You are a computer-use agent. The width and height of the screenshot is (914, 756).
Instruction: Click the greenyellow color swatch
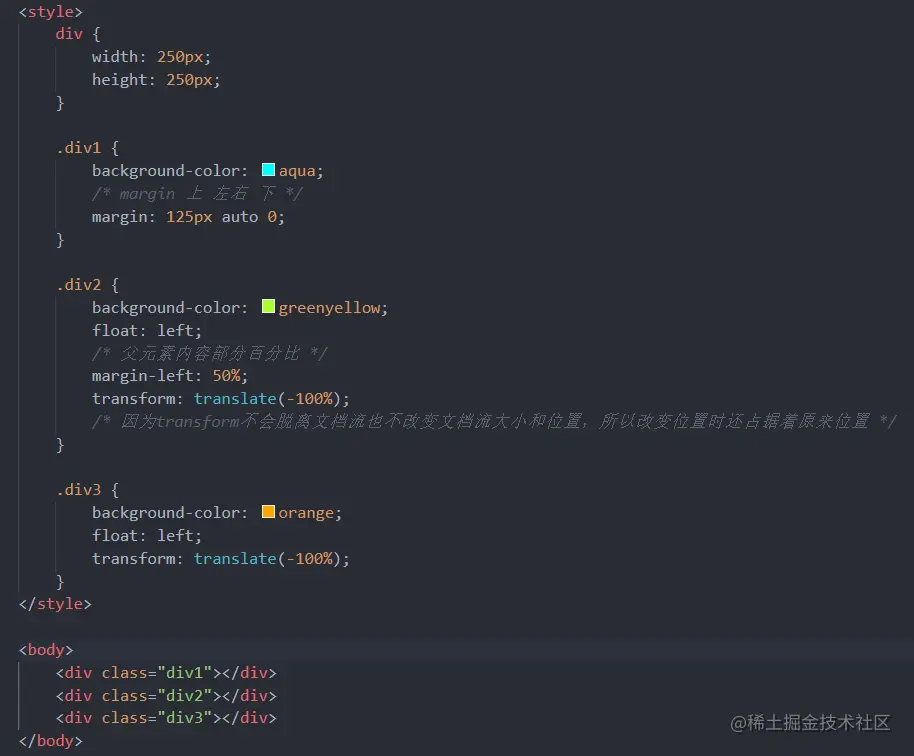point(268,307)
